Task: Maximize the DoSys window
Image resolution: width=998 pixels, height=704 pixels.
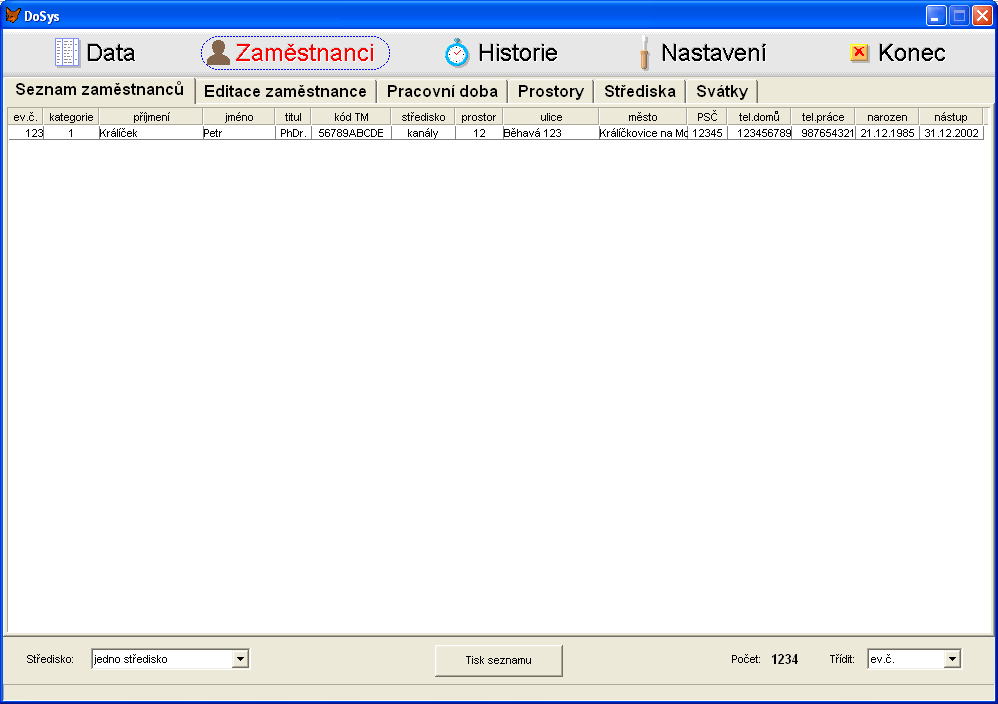Action: click(959, 15)
